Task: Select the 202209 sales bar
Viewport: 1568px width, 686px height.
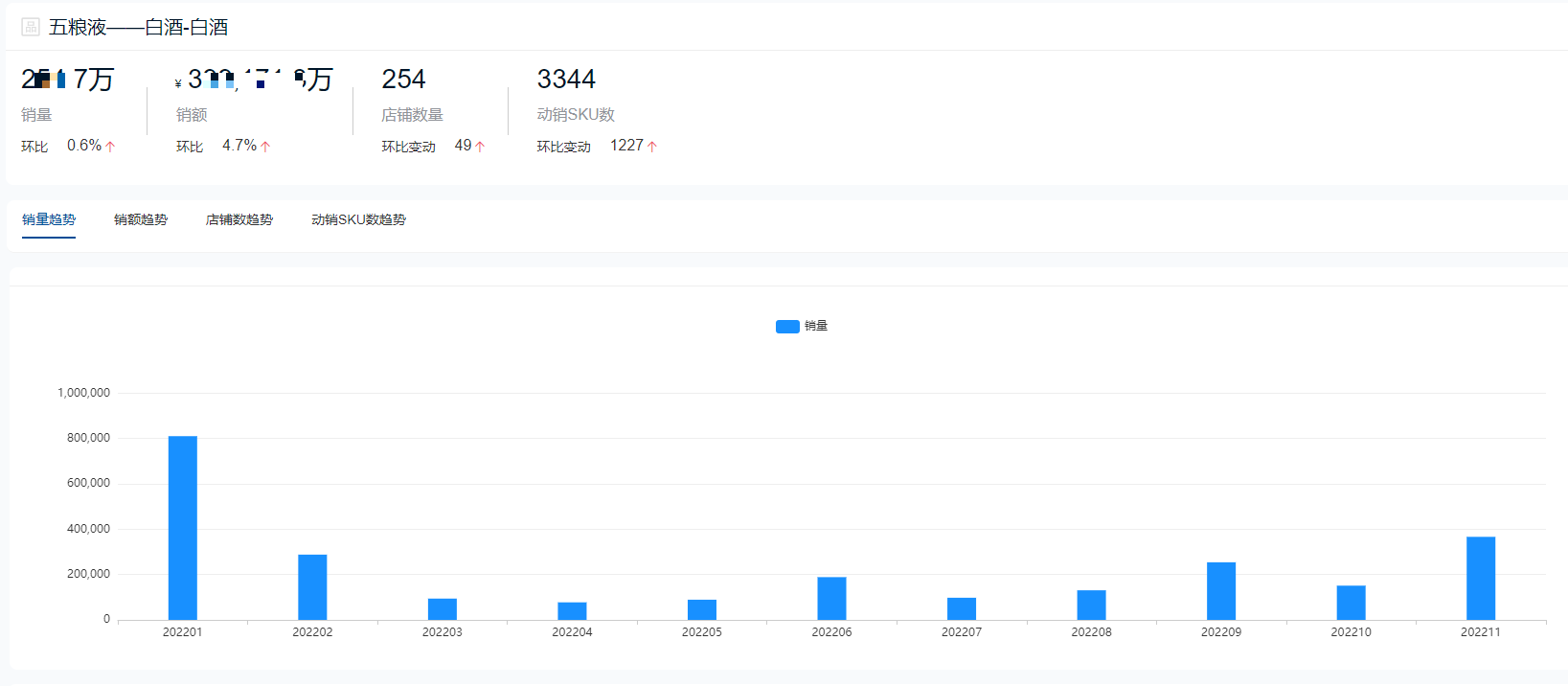Action: pos(1221,590)
